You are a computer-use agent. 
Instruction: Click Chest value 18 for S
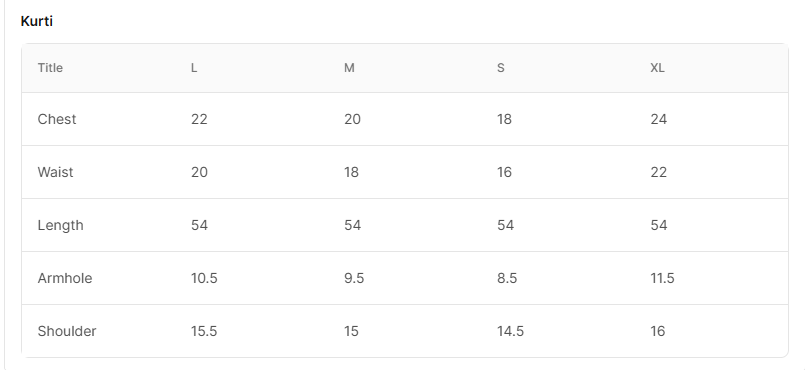504,119
